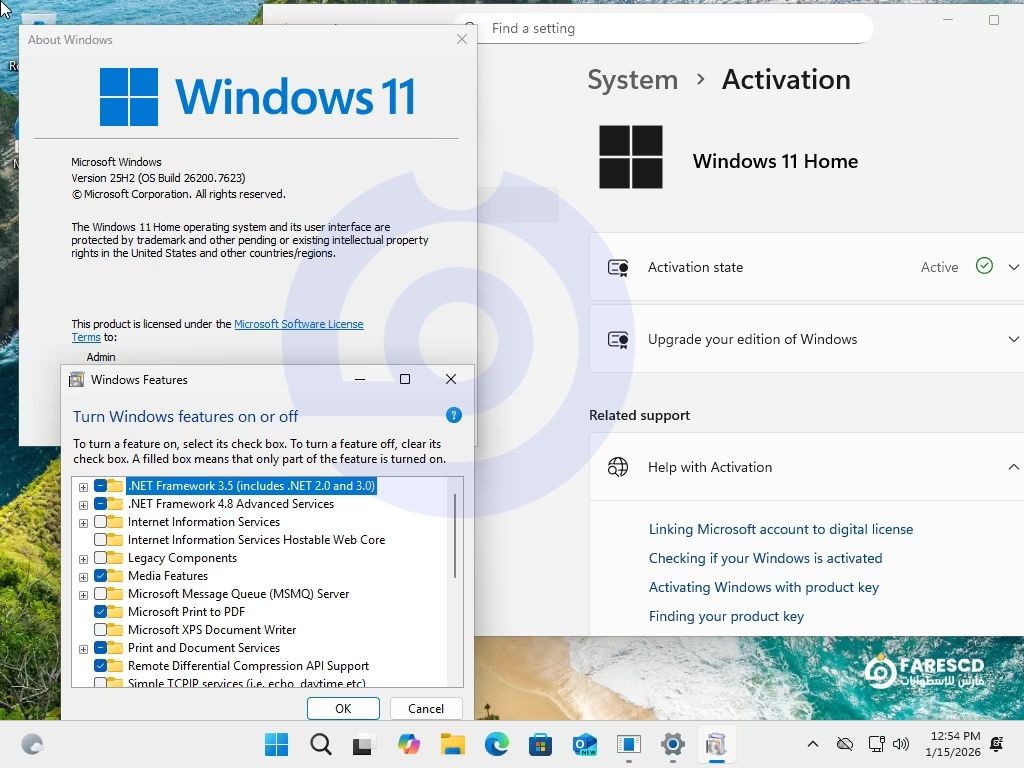Expand .NET Framework 3.5 tree node
The image size is (1024, 768).
pyautogui.click(x=84, y=485)
